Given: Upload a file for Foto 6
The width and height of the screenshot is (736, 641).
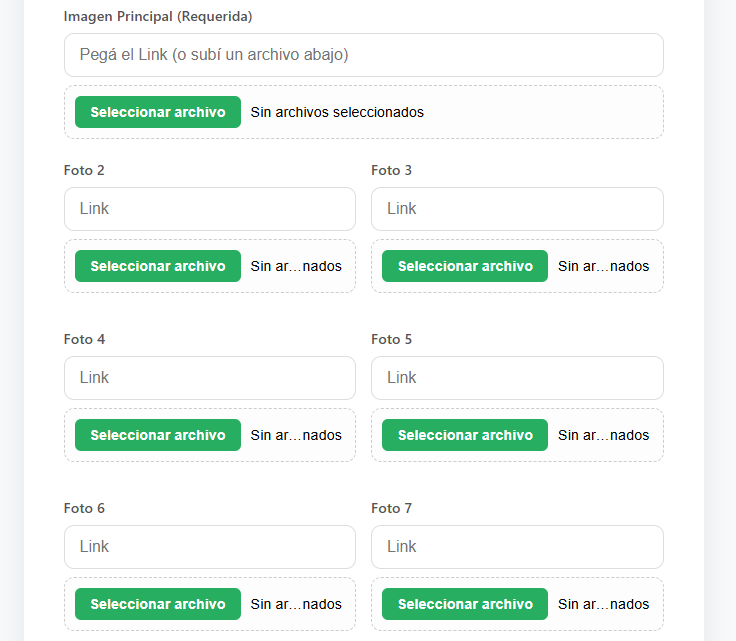Looking at the screenshot, I should (x=158, y=604).
